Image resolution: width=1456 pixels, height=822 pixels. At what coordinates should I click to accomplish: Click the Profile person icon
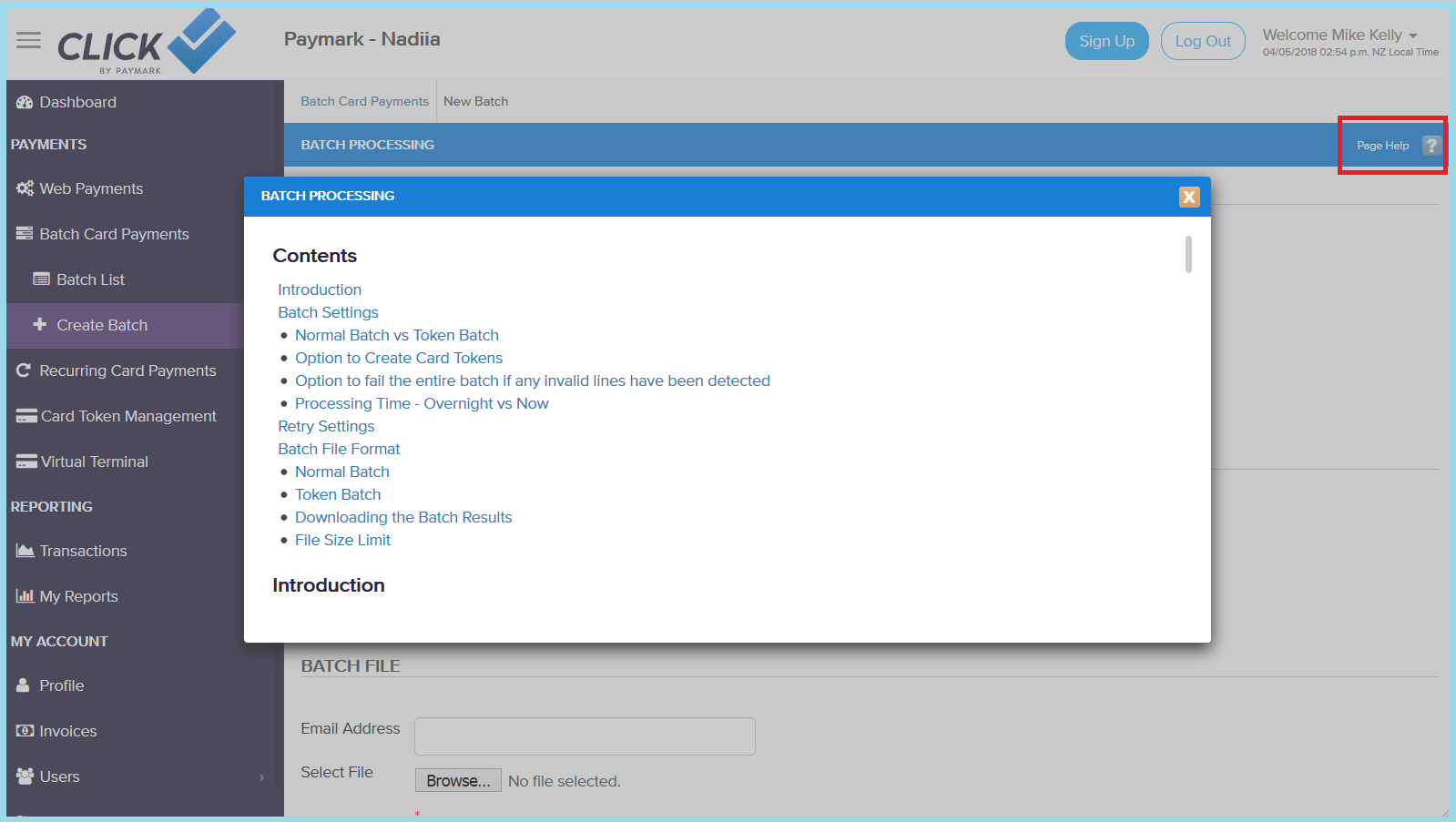tap(24, 685)
